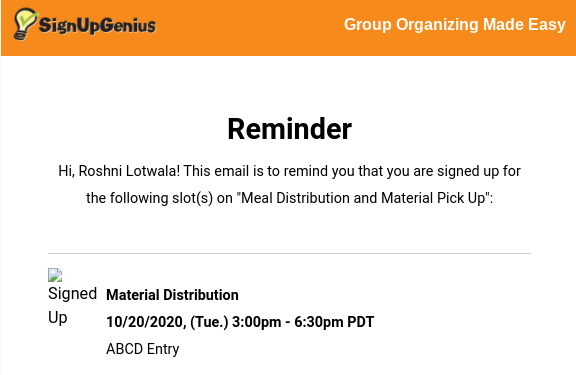Screen dimensions: 576x375
Task: Click the SignUpGenius wordmark text
Action: (97, 25)
